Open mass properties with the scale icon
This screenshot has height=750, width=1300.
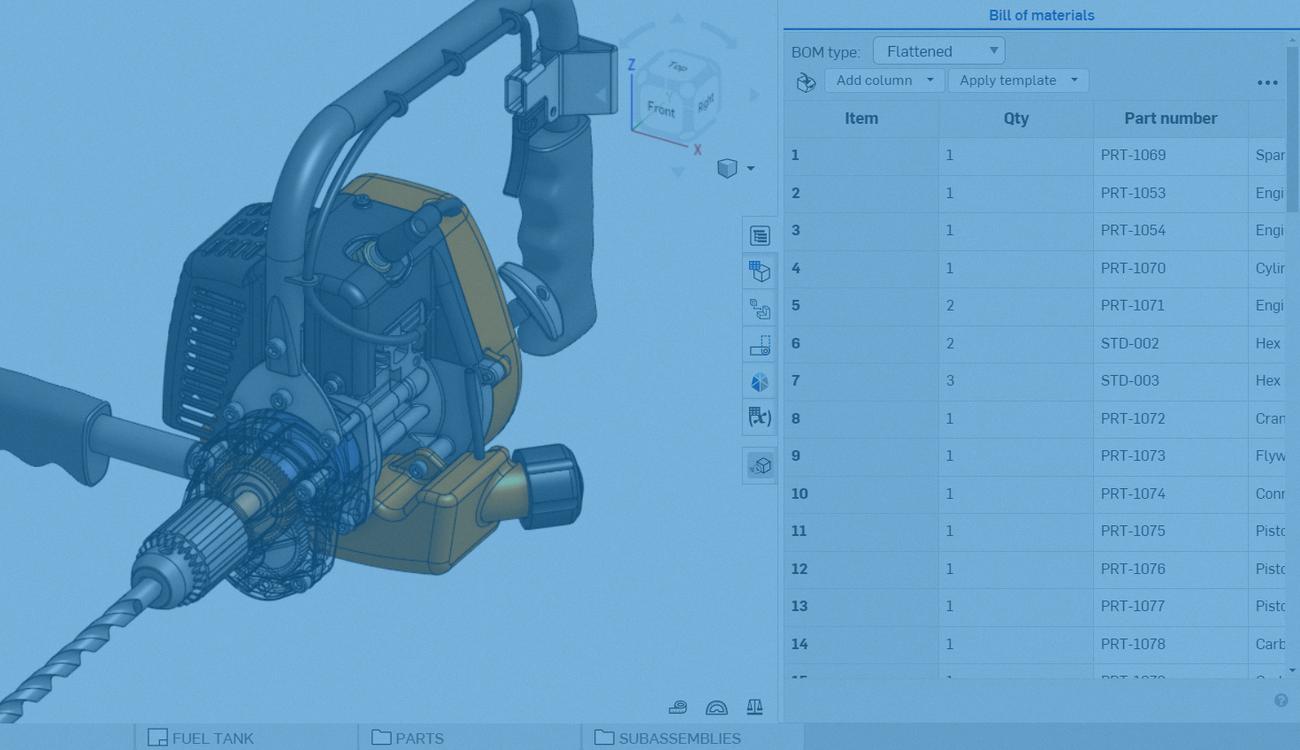pyautogui.click(x=755, y=707)
